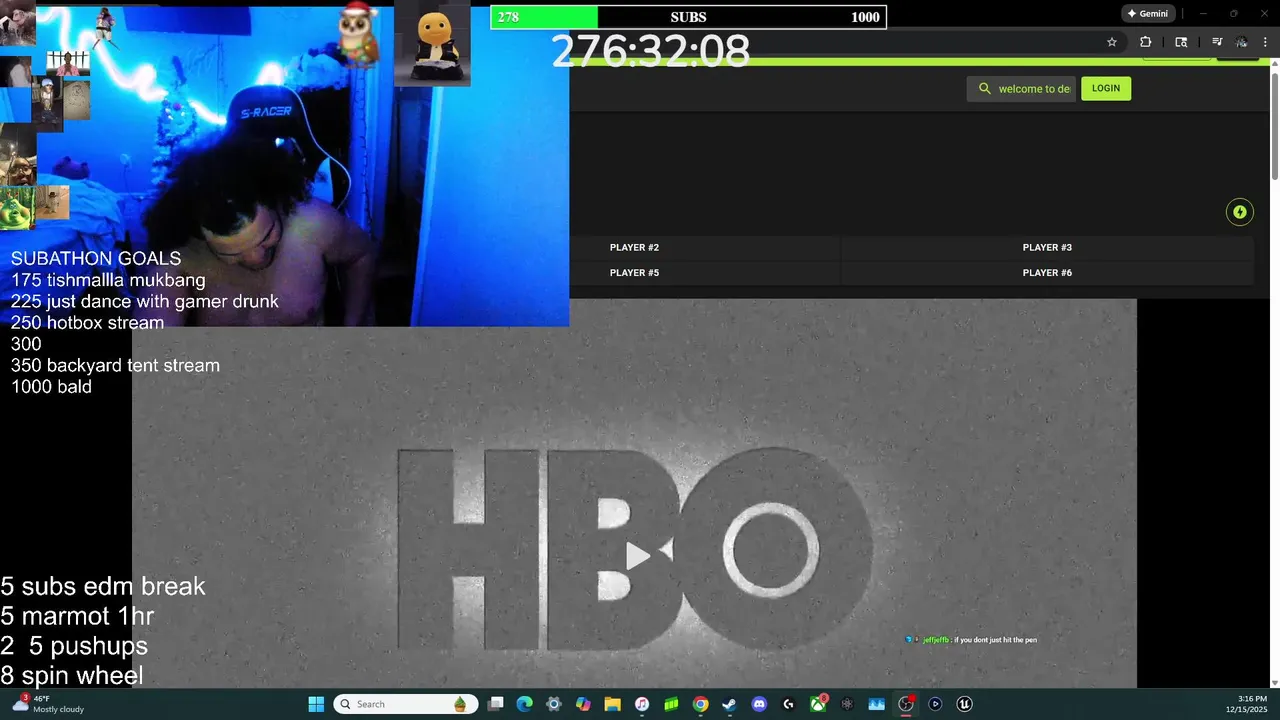Open the green striped app taskbar icon
This screenshot has height=720, width=1280.
click(x=671, y=704)
